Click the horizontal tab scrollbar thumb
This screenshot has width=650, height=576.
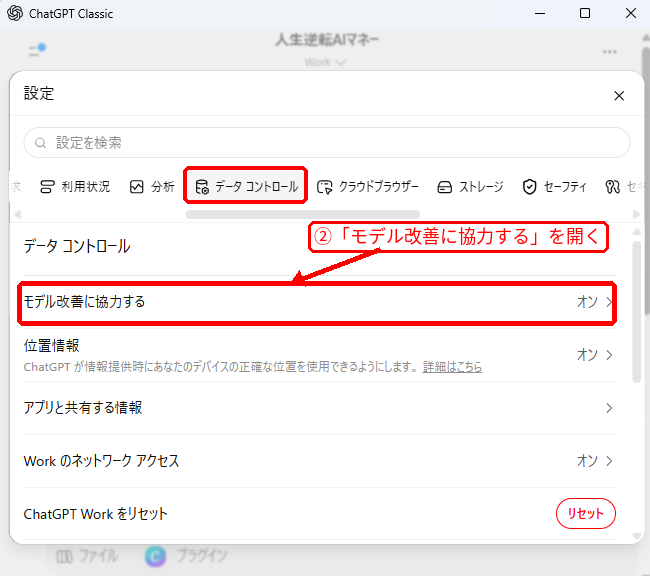(303, 214)
